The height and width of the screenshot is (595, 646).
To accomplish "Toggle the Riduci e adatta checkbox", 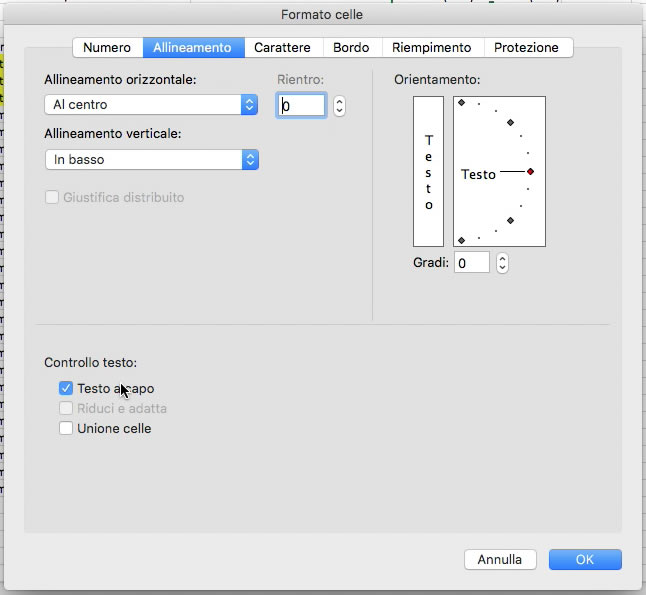I will [66, 408].
